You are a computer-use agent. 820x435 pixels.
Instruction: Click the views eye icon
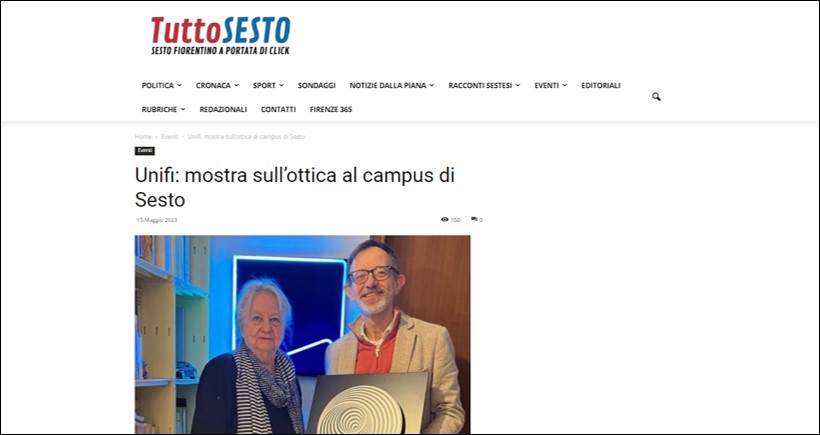(445, 220)
